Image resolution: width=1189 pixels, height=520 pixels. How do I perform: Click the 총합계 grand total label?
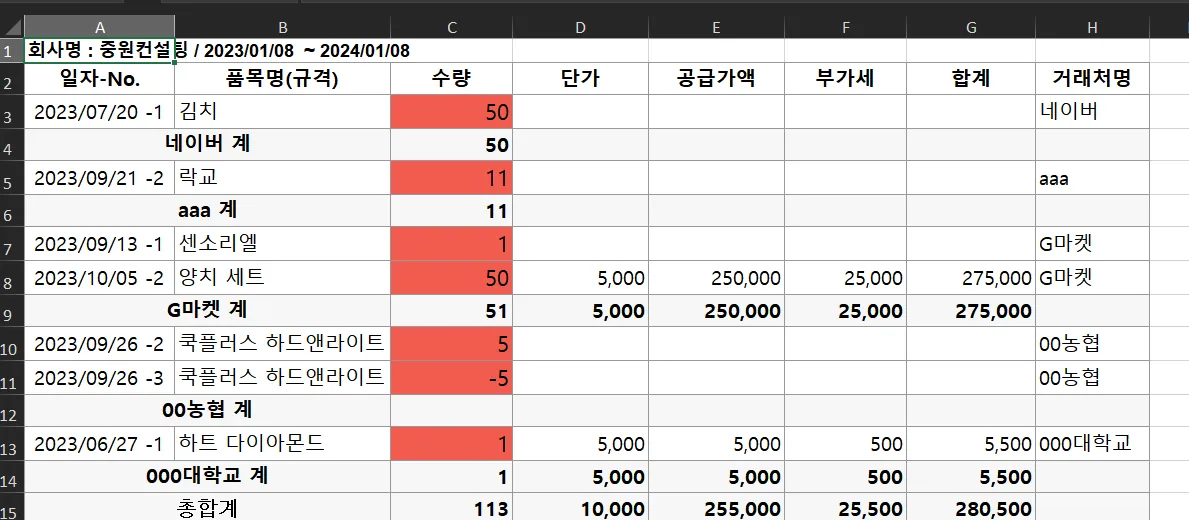(x=208, y=508)
